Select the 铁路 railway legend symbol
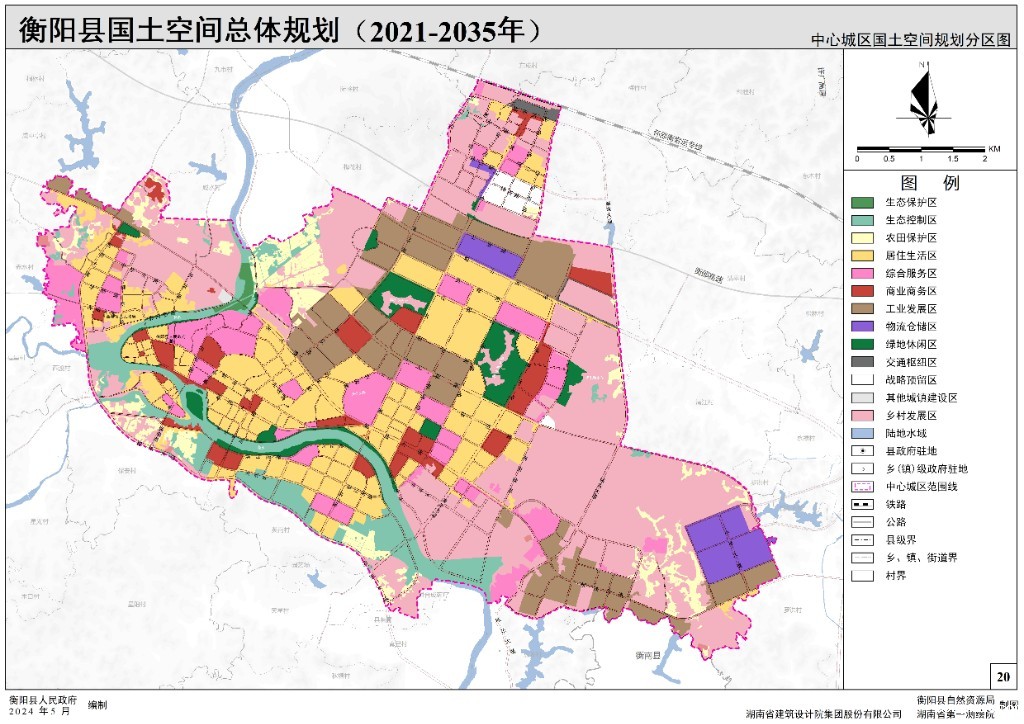This screenshot has width=1024, height=724. tap(862, 504)
